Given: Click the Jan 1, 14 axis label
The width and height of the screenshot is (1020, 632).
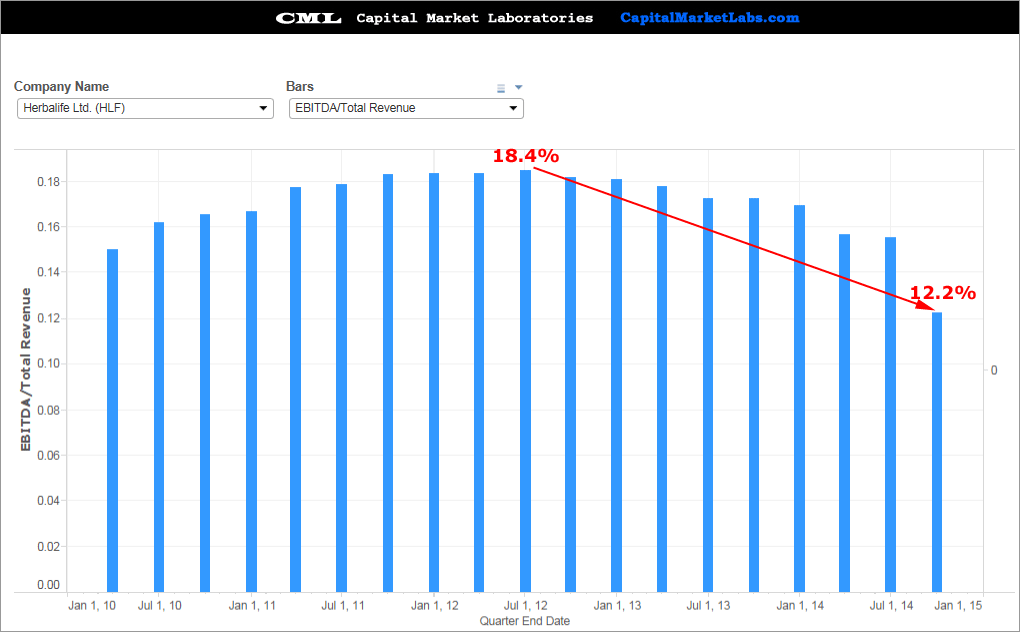Looking at the screenshot, I should point(800,605).
